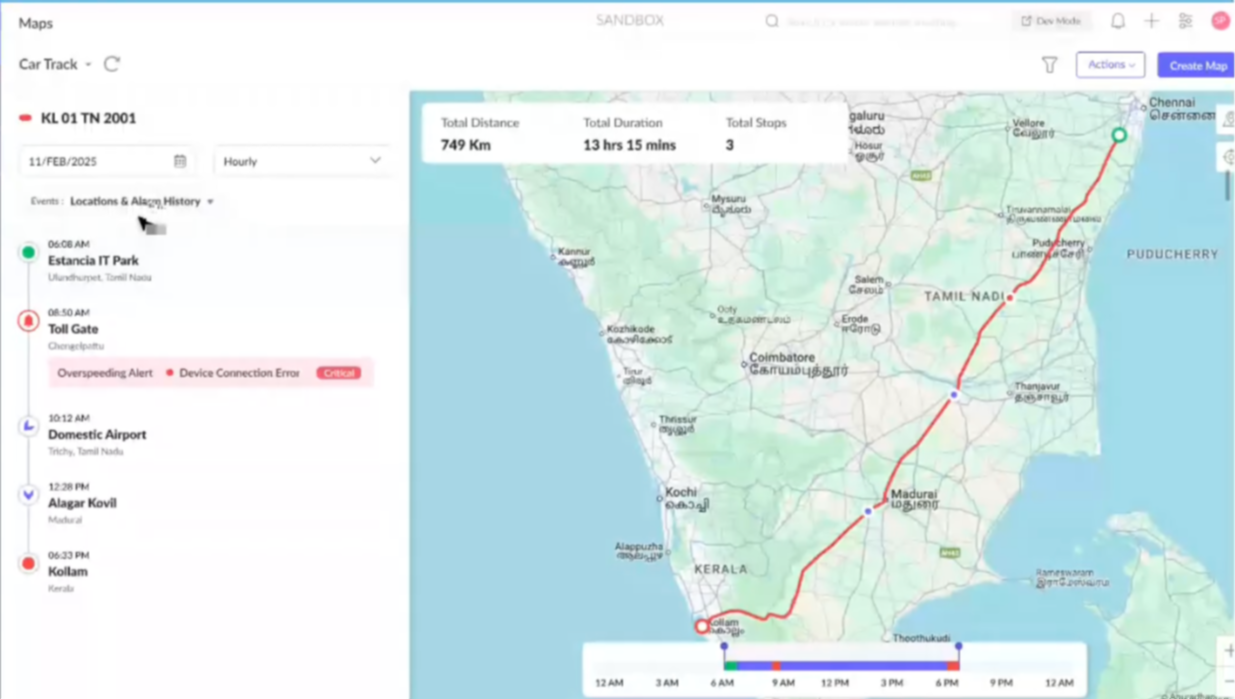Open the Locations & Alarm History dropdown
Image resolution: width=1235 pixels, height=699 pixels.
141,201
